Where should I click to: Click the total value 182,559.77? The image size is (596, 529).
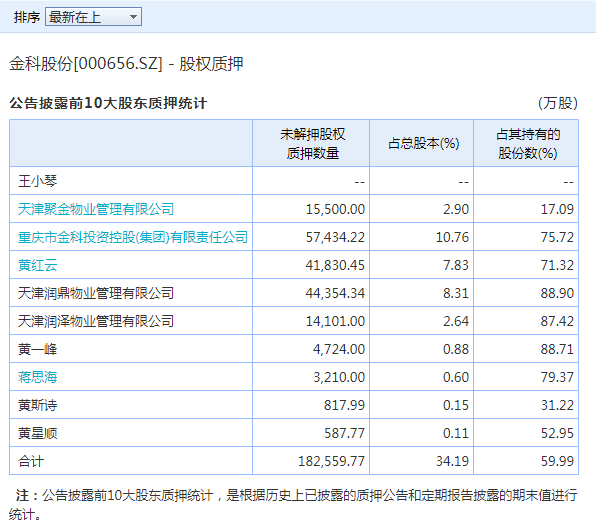[331, 461]
